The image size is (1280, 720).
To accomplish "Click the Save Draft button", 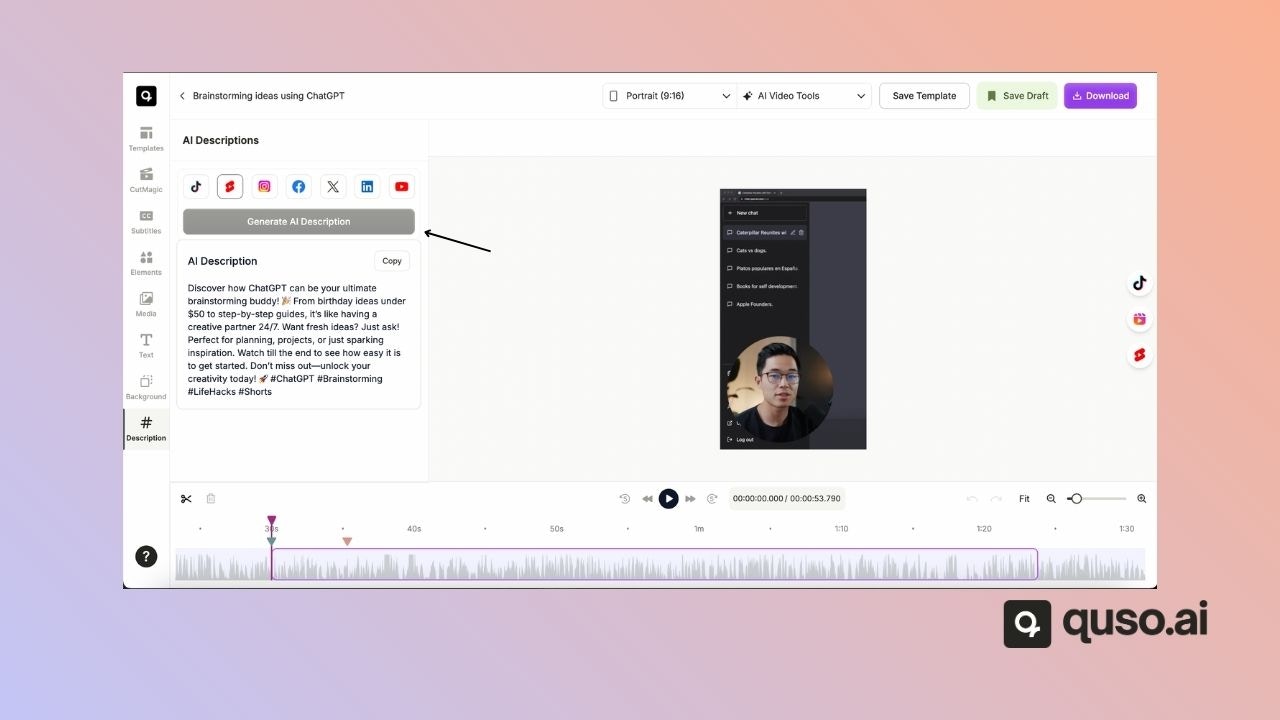I will coord(1017,96).
